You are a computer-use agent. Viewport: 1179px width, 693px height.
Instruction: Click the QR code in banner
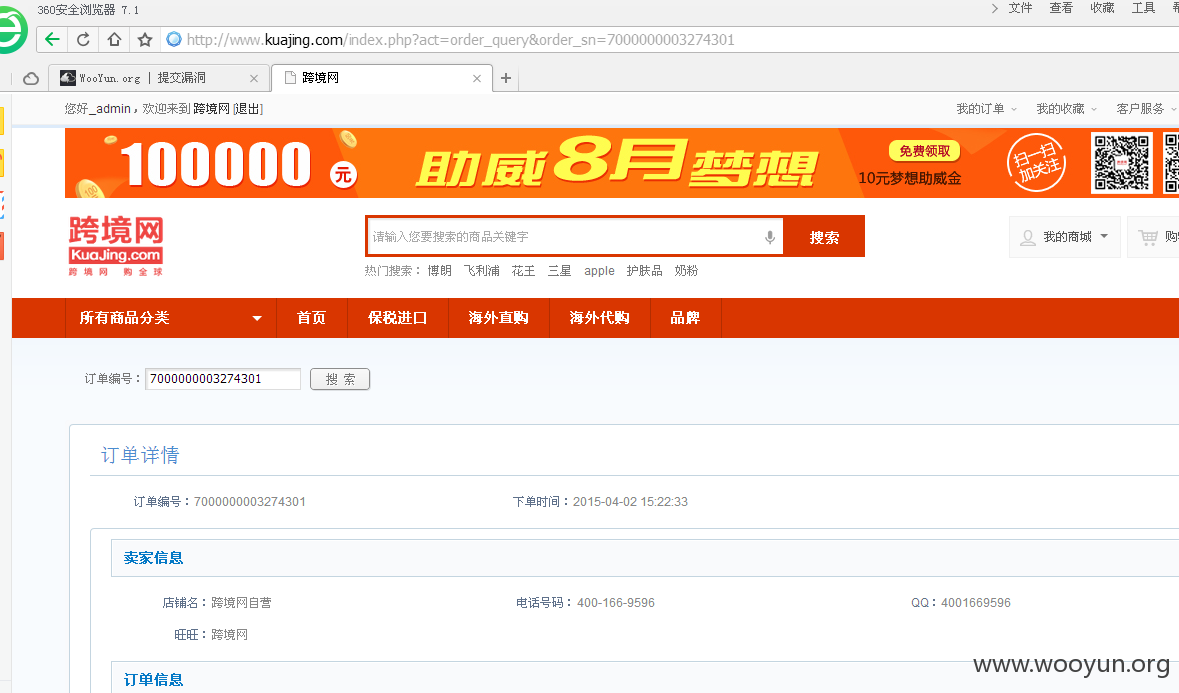pyautogui.click(x=1121, y=163)
